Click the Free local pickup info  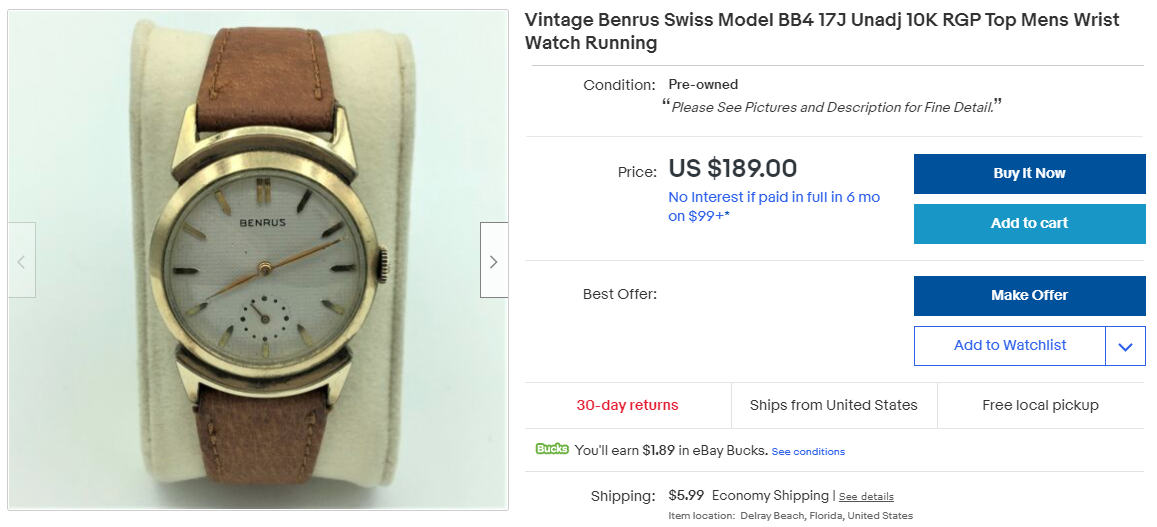point(1040,405)
